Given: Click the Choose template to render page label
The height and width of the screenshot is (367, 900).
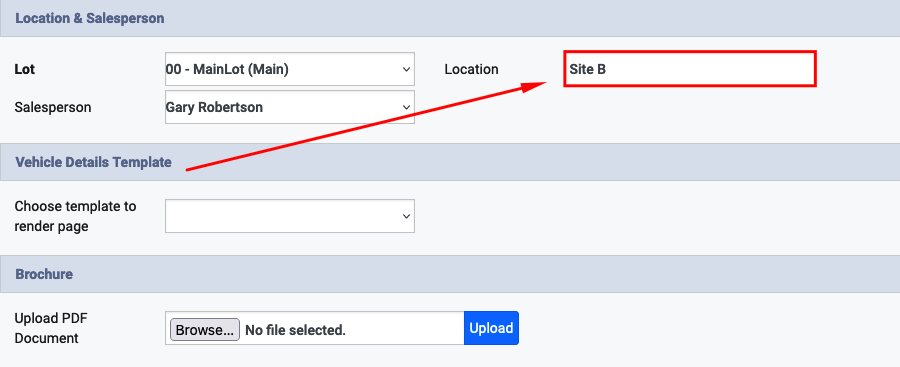Looking at the screenshot, I should coord(75,216).
